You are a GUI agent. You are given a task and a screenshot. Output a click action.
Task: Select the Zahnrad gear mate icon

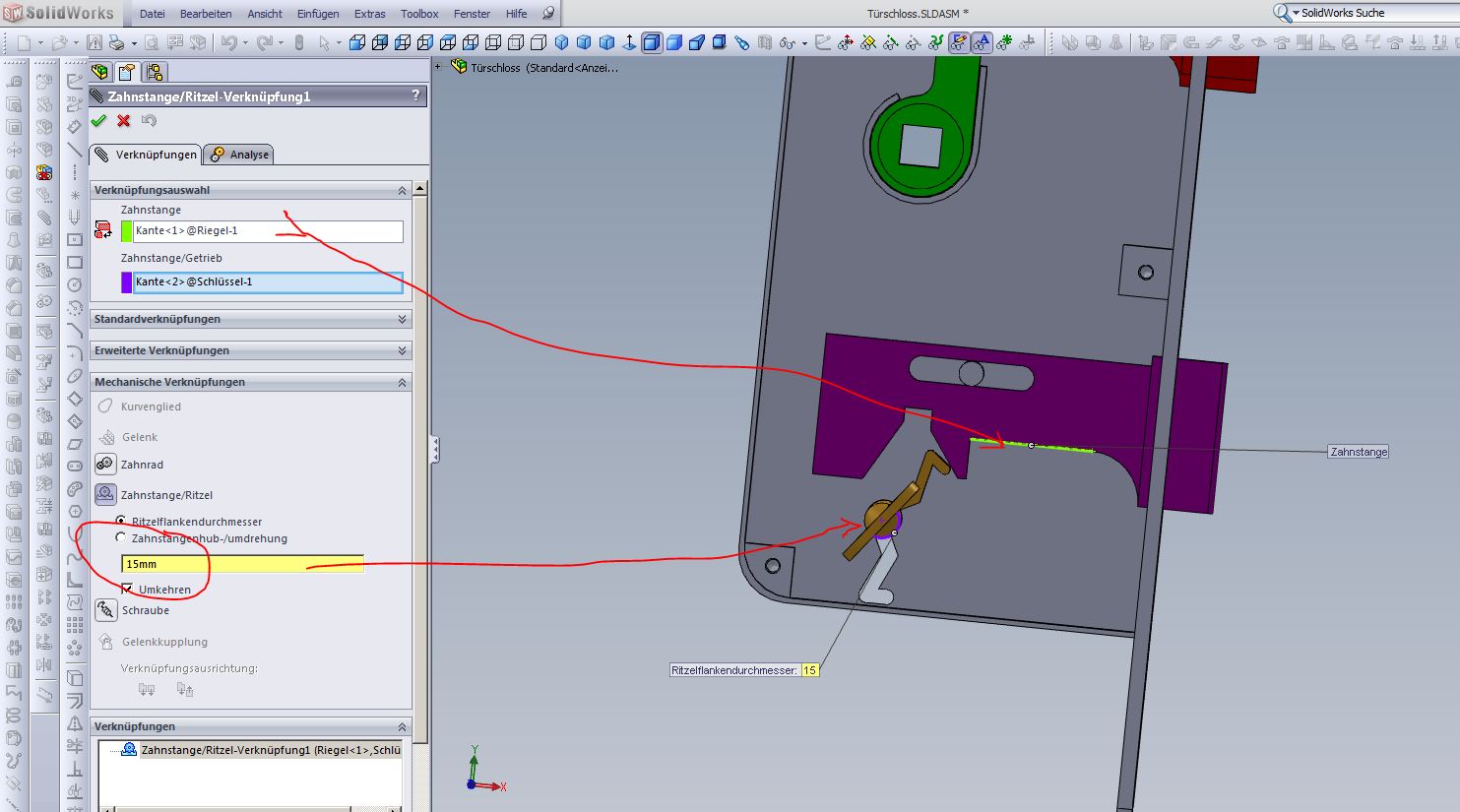(x=105, y=465)
